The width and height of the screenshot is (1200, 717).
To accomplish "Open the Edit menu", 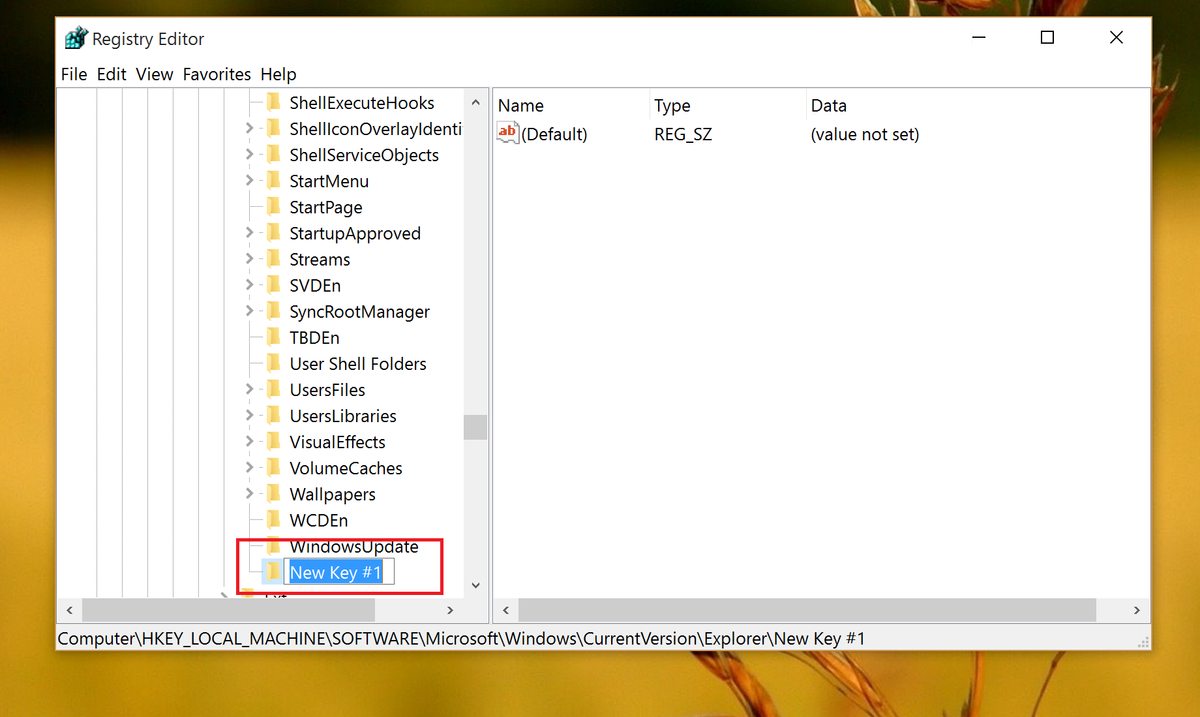I will [111, 74].
